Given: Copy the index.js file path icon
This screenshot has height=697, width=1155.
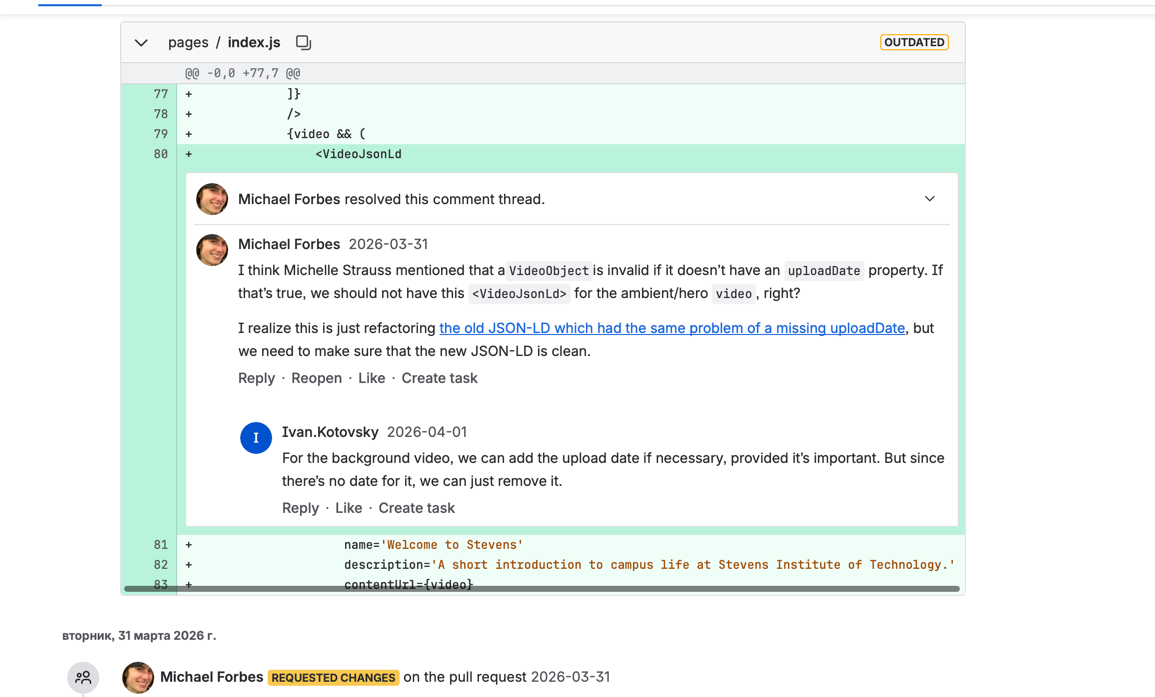Looking at the screenshot, I should (303, 43).
